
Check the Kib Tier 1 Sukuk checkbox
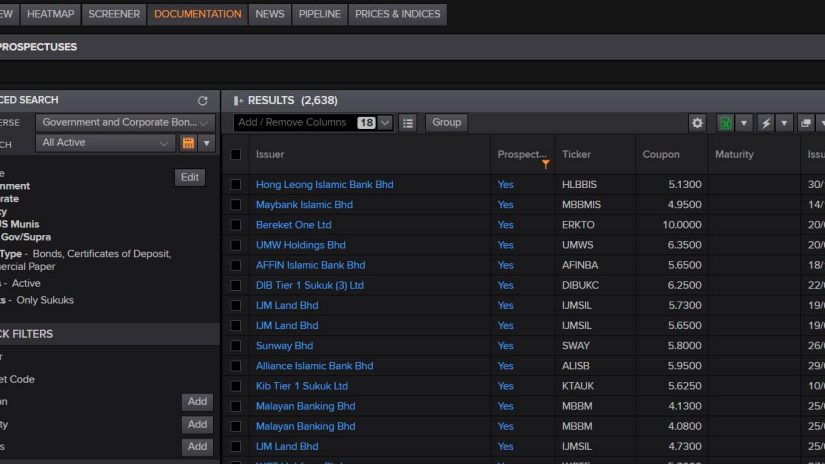tap(236, 386)
